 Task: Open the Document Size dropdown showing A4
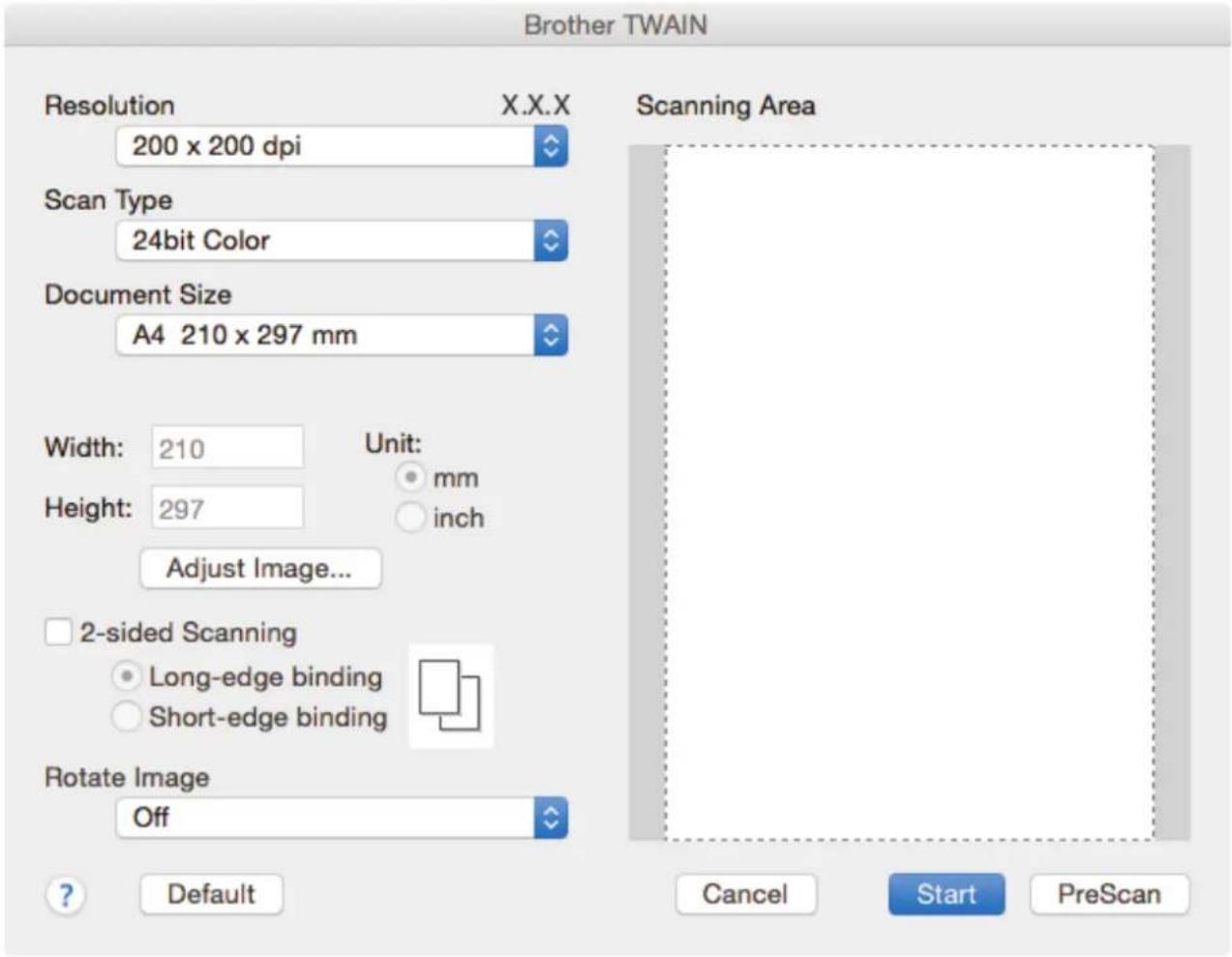point(342,335)
